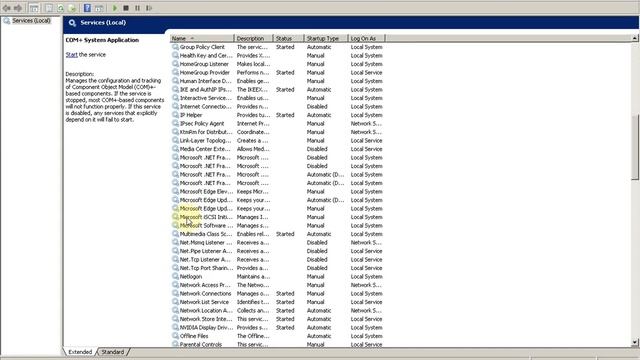Select the Microsoft iSCSI Initi... service row
Viewport: 640px width, 360px height.
point(278,217)
